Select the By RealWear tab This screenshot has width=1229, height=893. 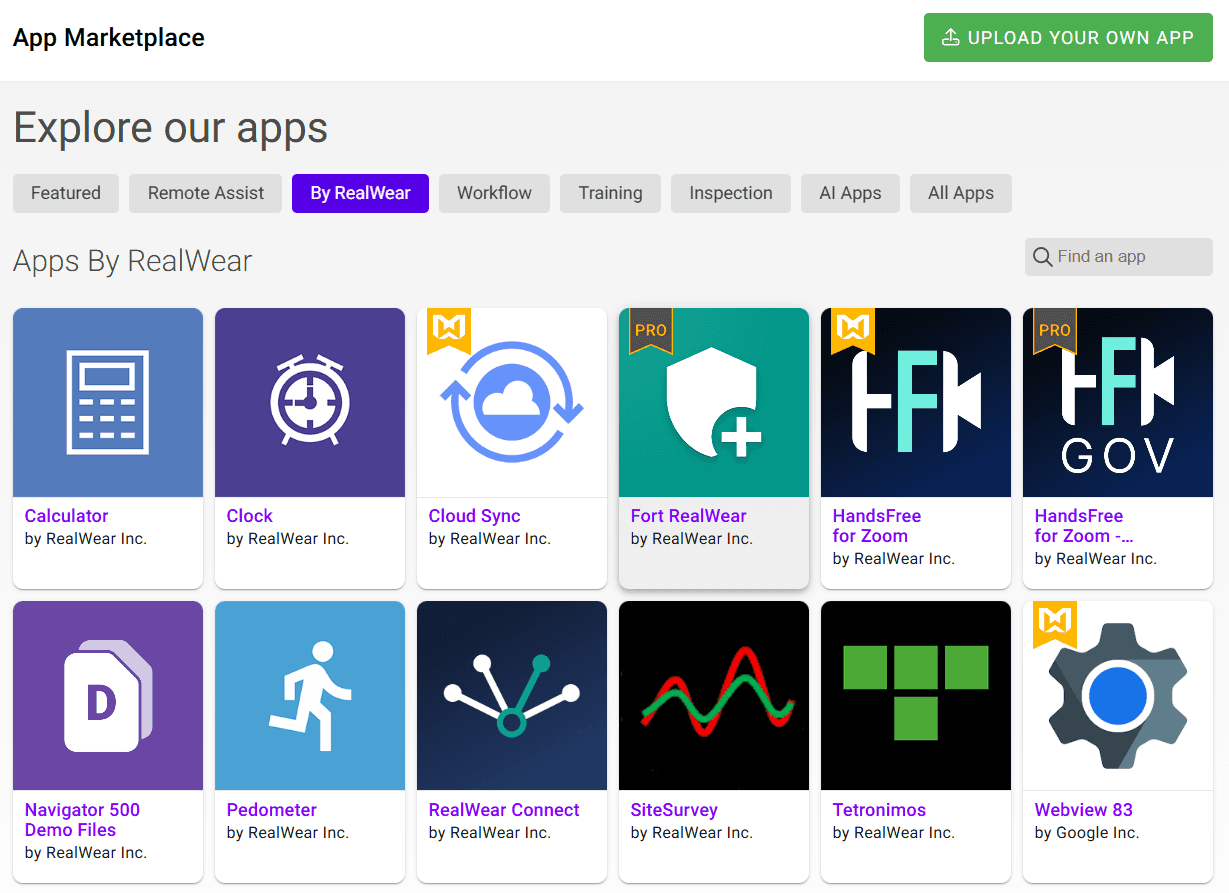click(360, 193)
